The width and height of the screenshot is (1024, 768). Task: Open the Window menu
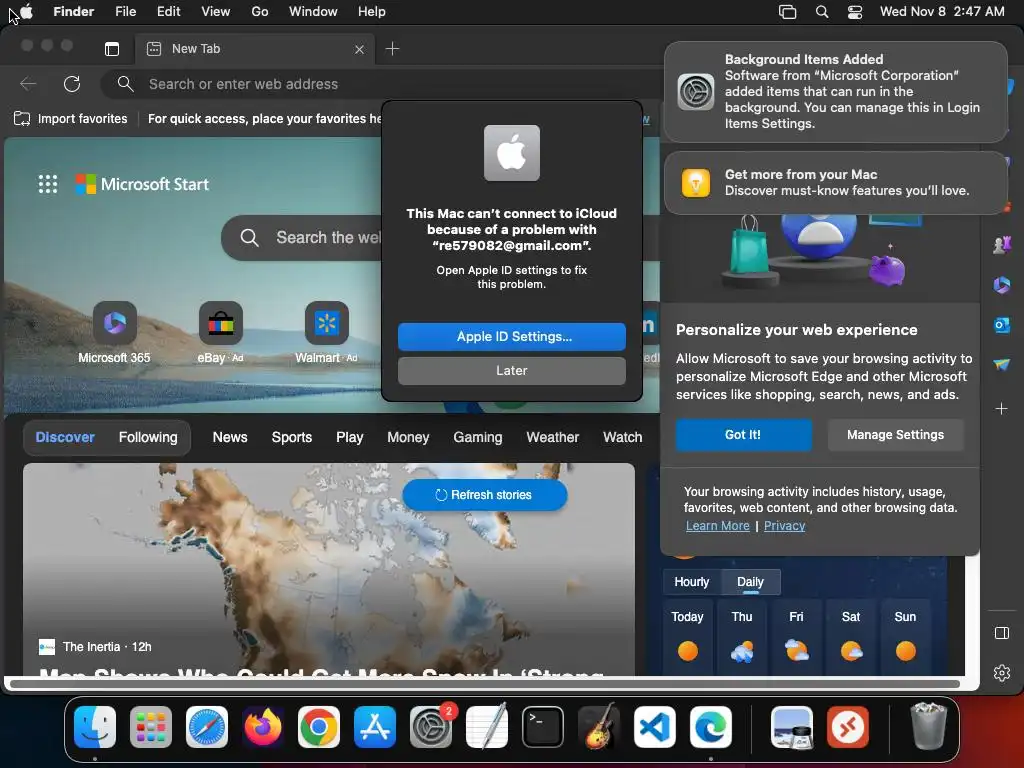click(x=313, y=12)
